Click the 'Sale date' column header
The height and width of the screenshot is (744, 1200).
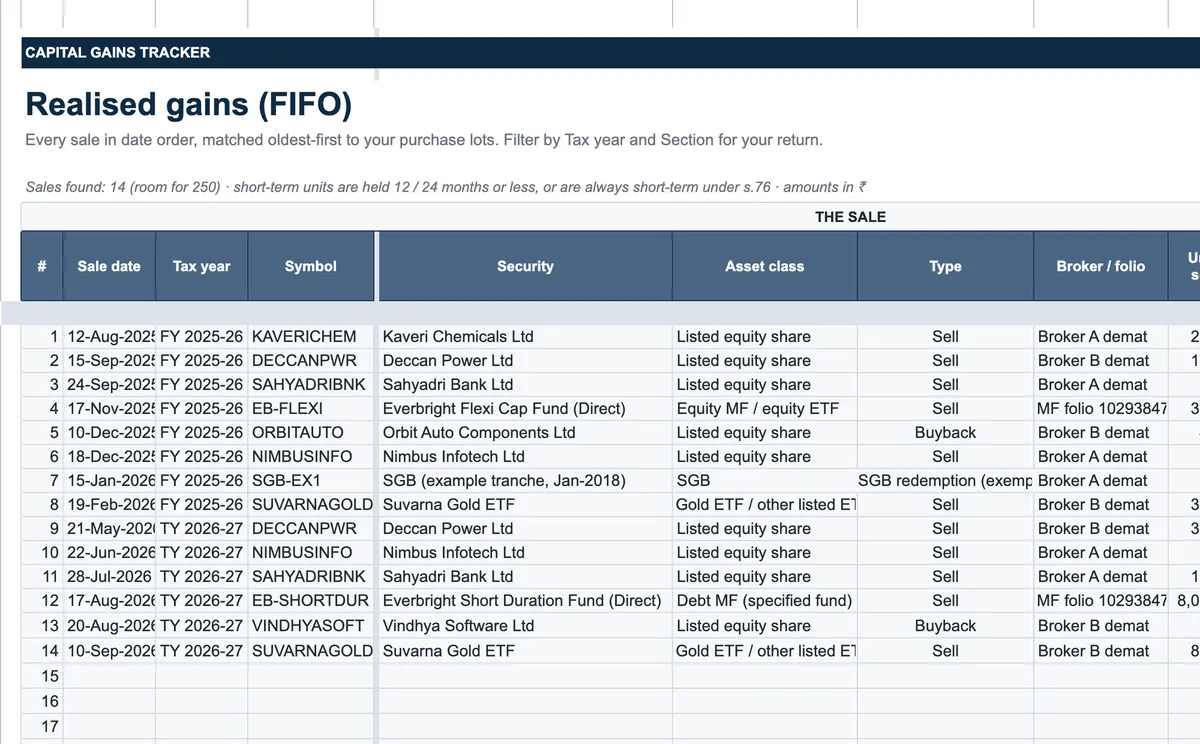pos(109,266)
